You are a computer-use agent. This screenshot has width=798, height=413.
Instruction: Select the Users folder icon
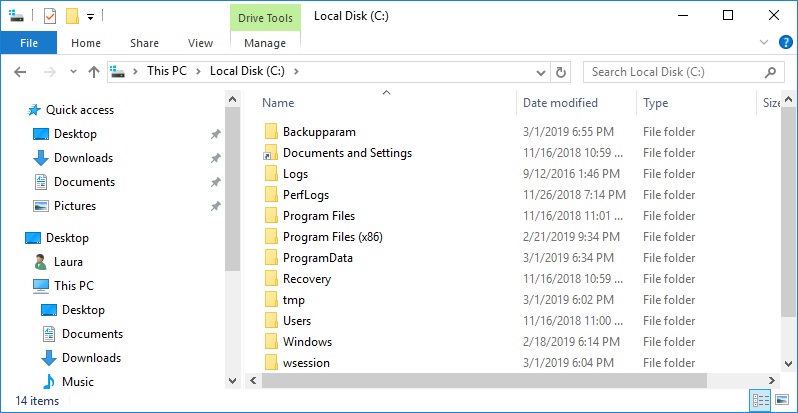click(x=271, y=320)
